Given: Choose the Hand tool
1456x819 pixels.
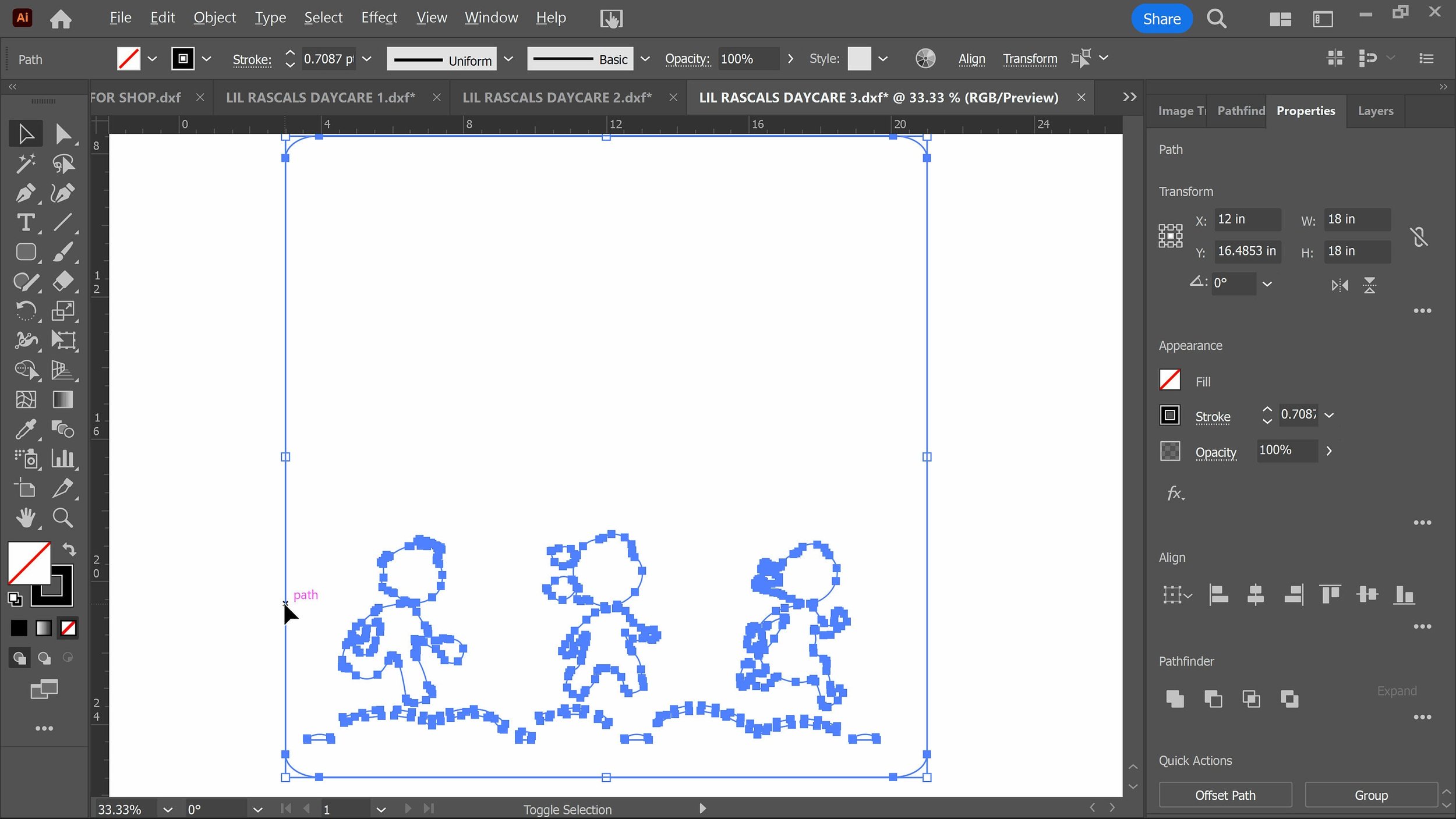Looking at the screenshot, I should point(26,517).
